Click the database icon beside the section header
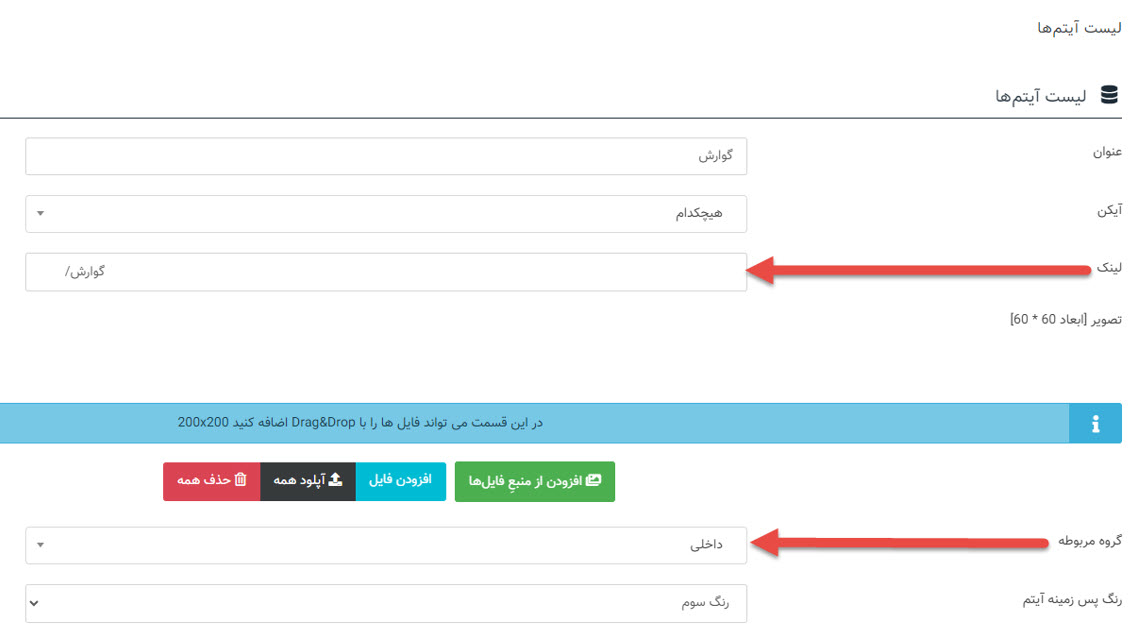 coord(1109,95)
